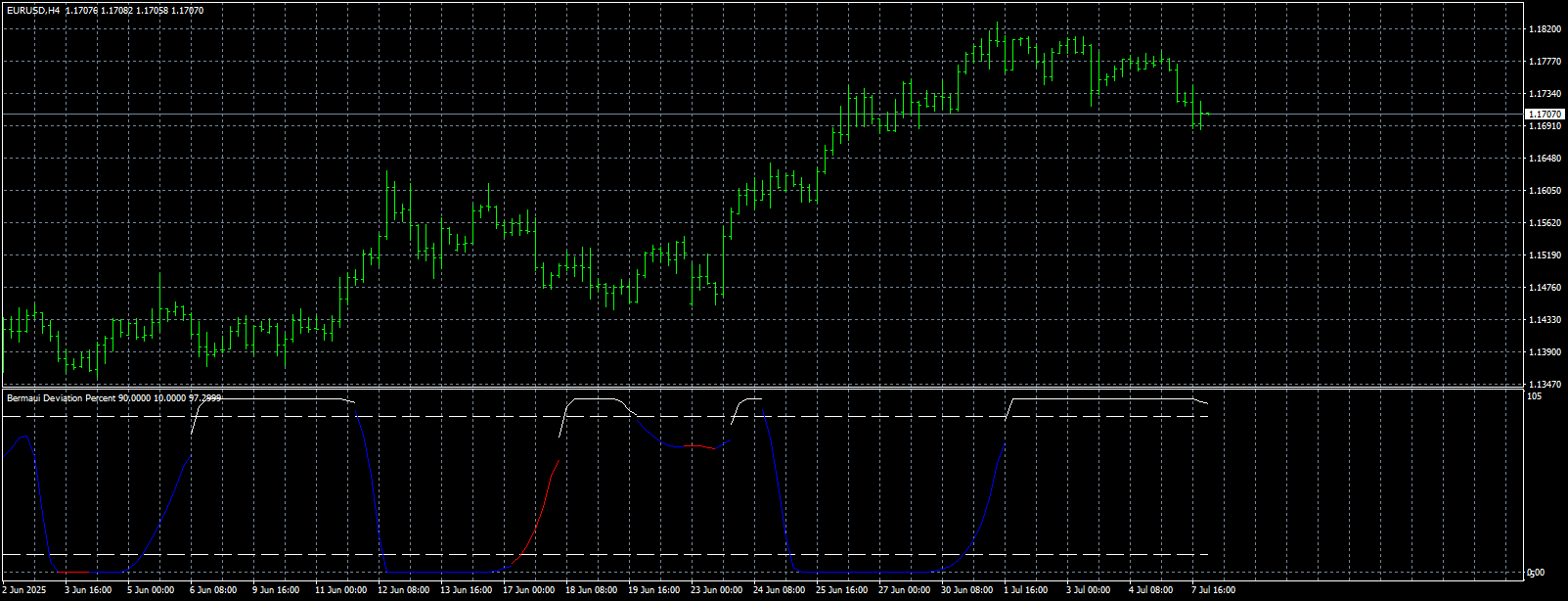Screen dimensions: 1568x601
Task: Click the 23 Jun 00:00 time label
Action: click(x=716, y=590)
